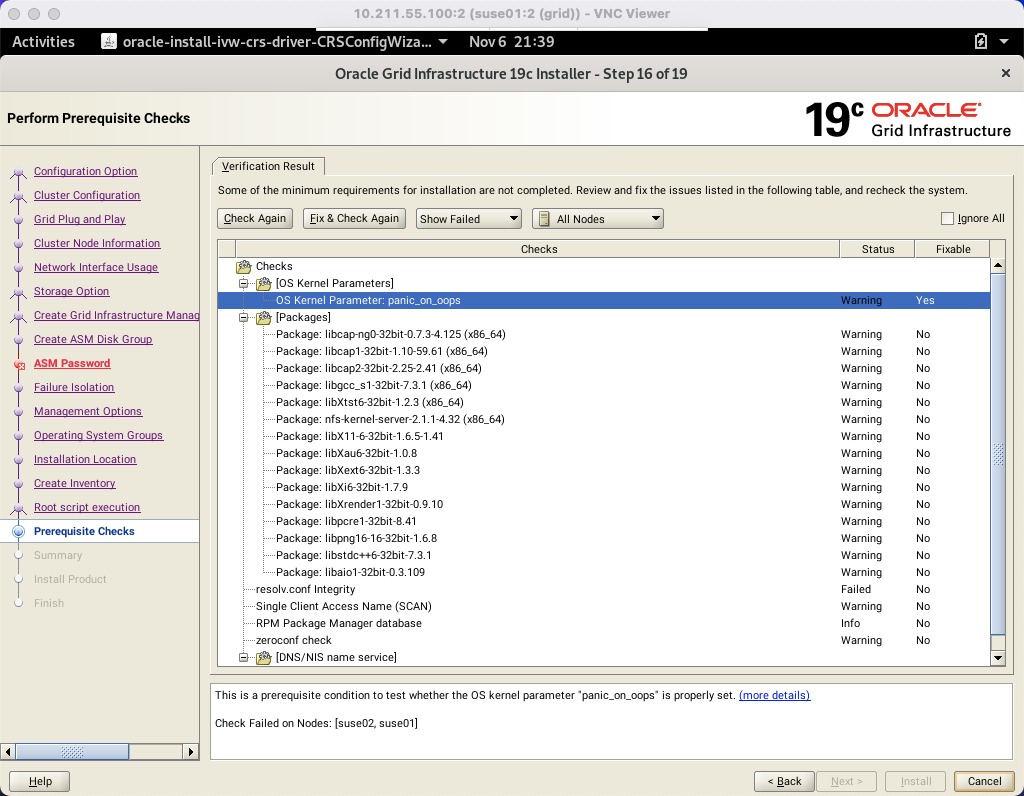Viewport: 1024px width, 796px height.
Task: Go to Cluster Configuration step
Action: (x=87, y=195)
